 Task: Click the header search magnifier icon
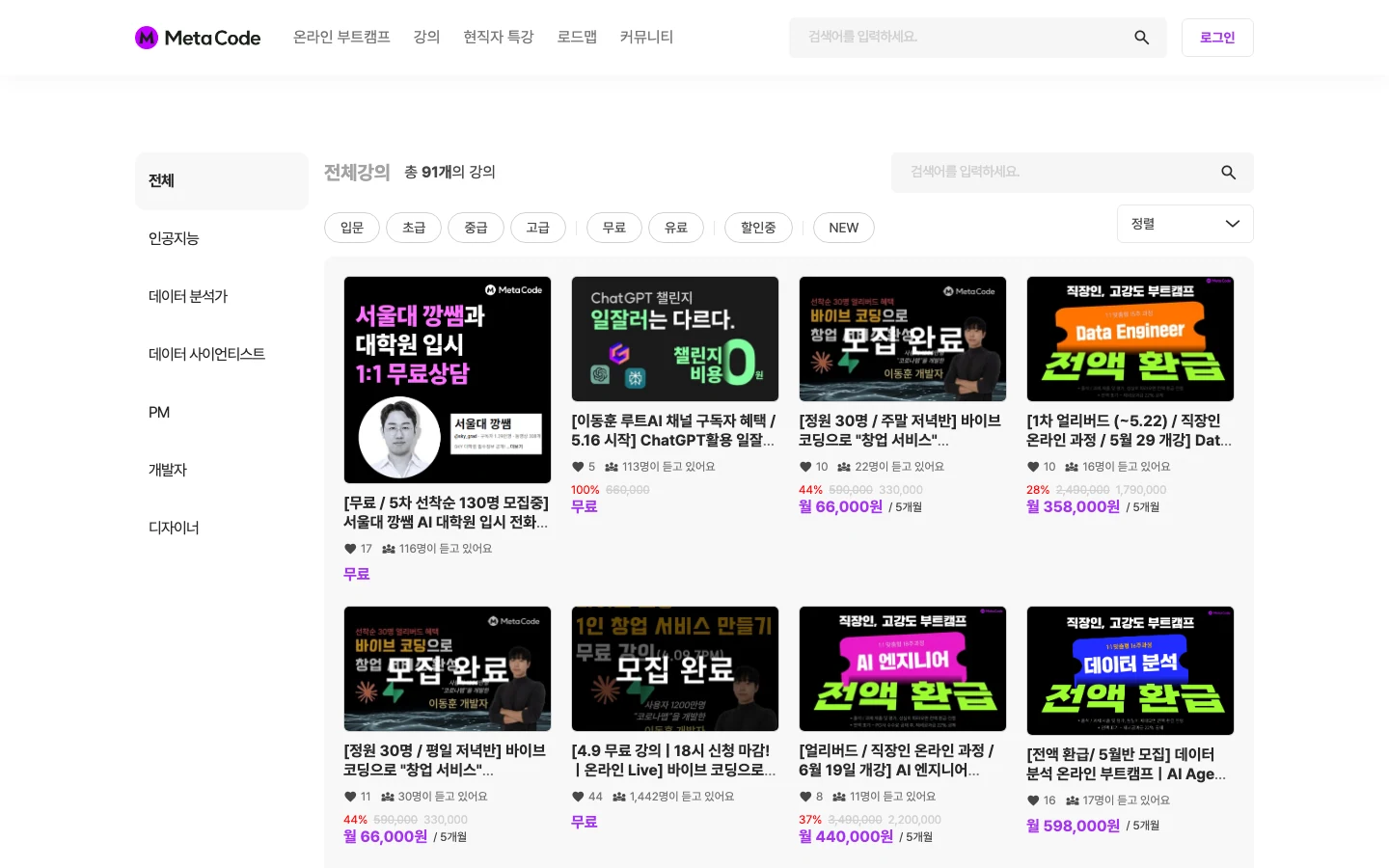pyautogui.click(x=1141, y=38)
